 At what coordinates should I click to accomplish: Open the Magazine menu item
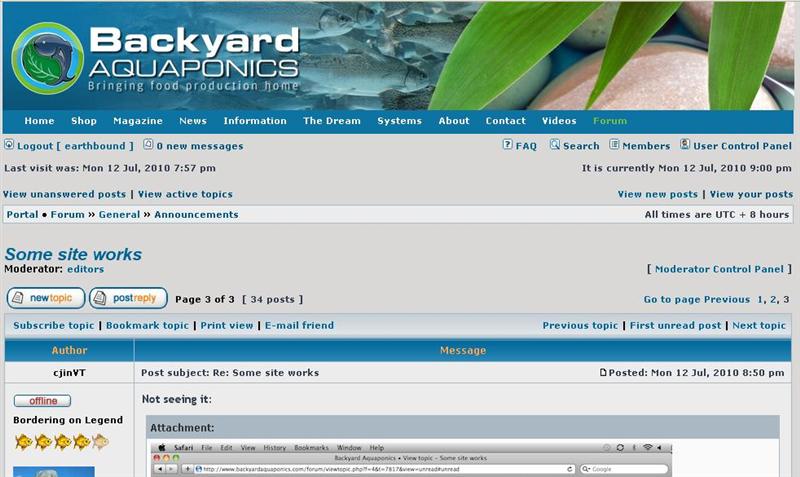click(x=138, y=121)
